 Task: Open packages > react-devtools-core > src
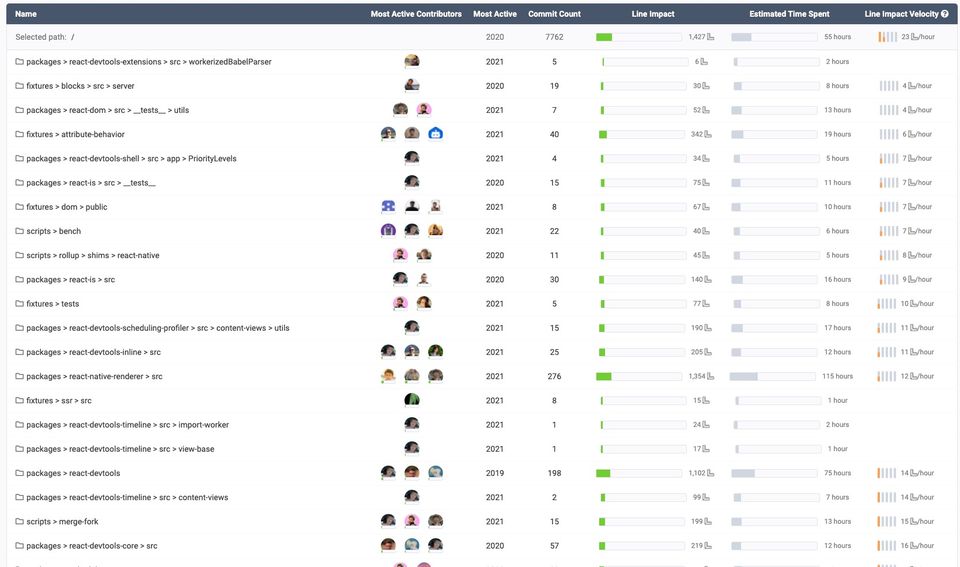coord(92,546)
